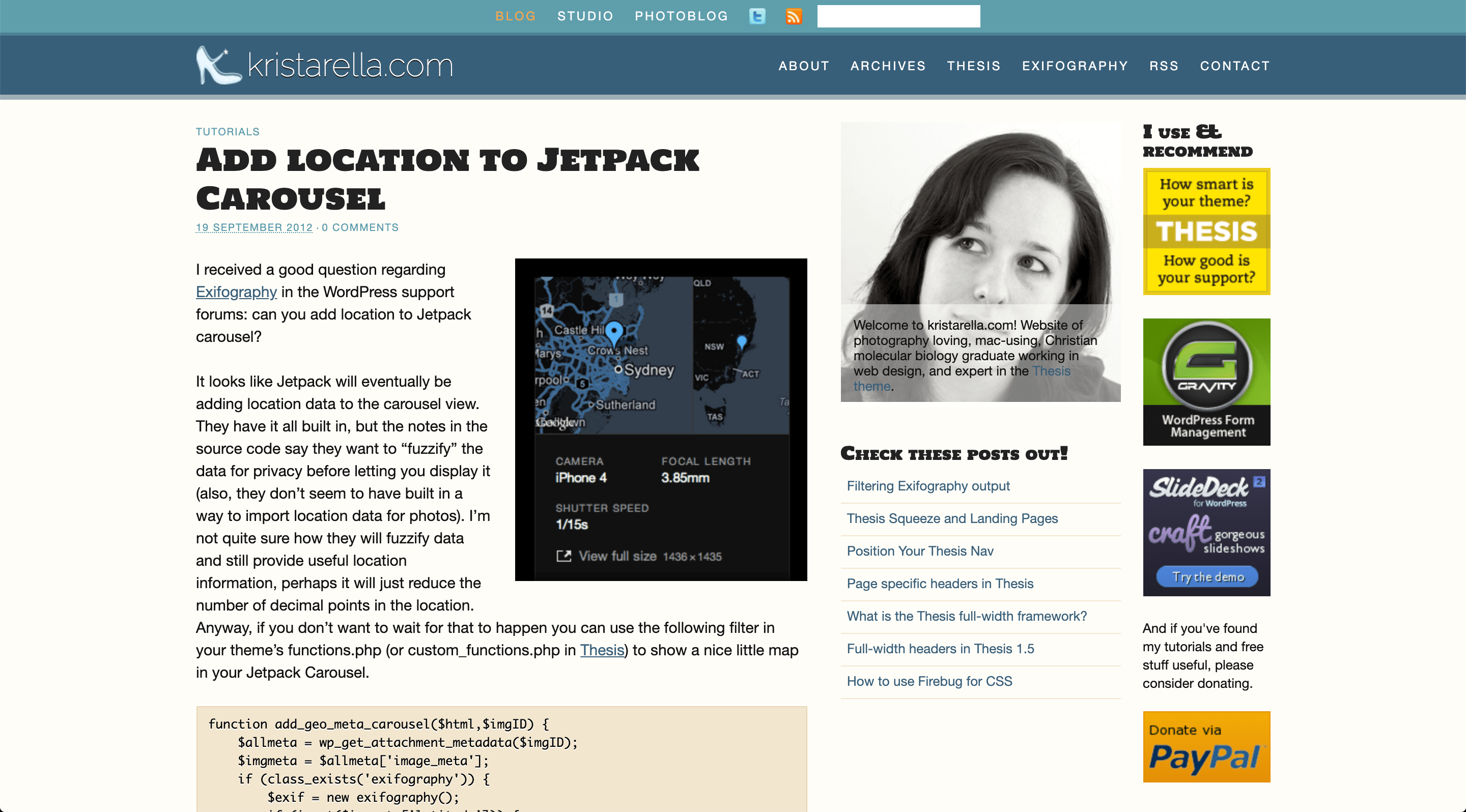Click the search field in top bar

898,16
